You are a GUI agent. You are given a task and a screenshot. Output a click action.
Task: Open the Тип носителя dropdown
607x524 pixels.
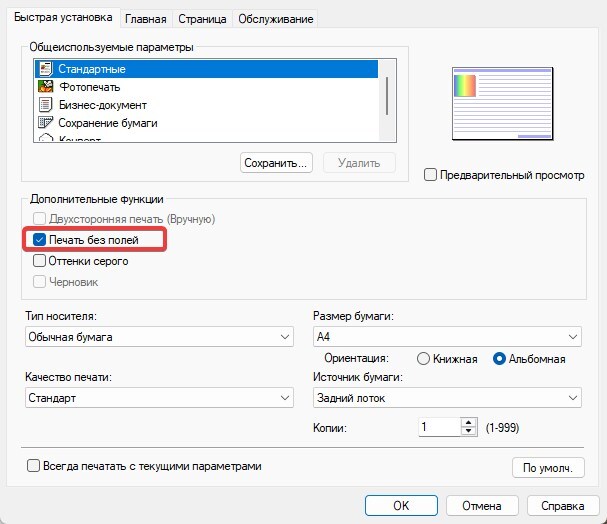click(x=158, y=337)
